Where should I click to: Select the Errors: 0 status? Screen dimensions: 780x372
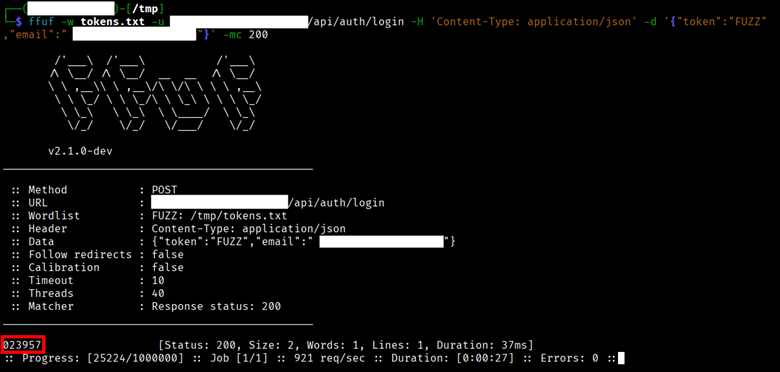(568, 358)
